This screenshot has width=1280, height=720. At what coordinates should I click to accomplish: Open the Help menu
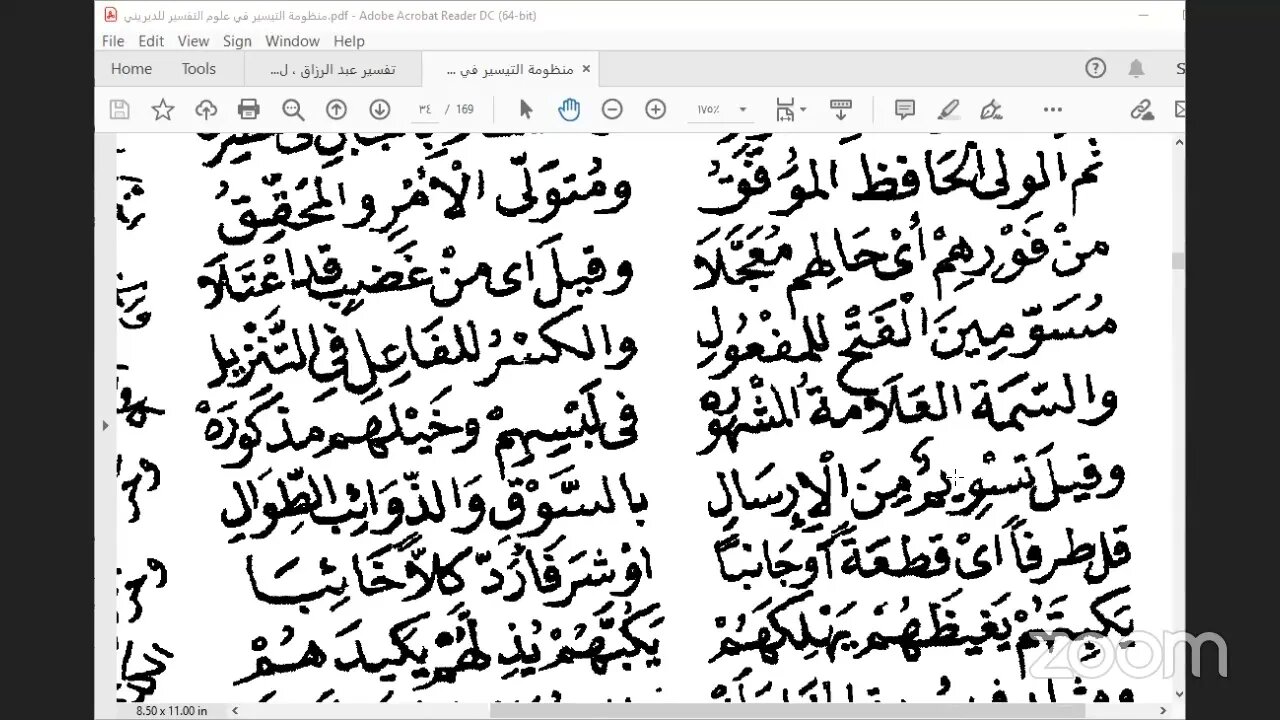(349, 41)
